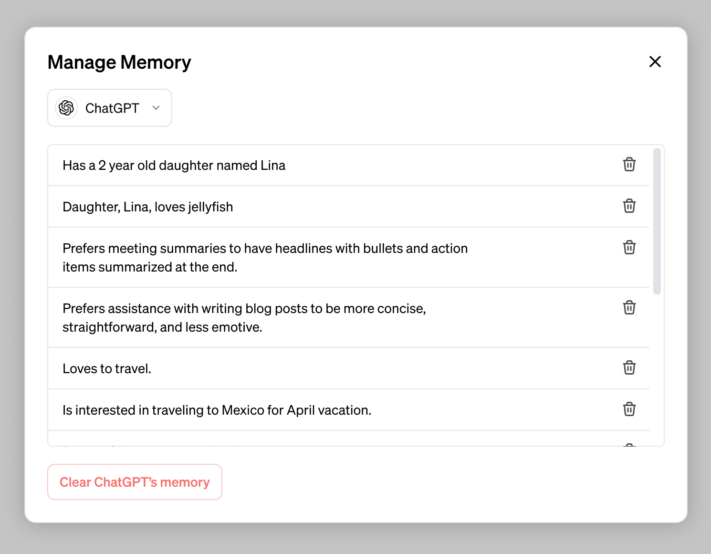Select the 'Has a 2 year old daughter' row
The height and width of the screenshot is (554, 711).
(349, 165)
